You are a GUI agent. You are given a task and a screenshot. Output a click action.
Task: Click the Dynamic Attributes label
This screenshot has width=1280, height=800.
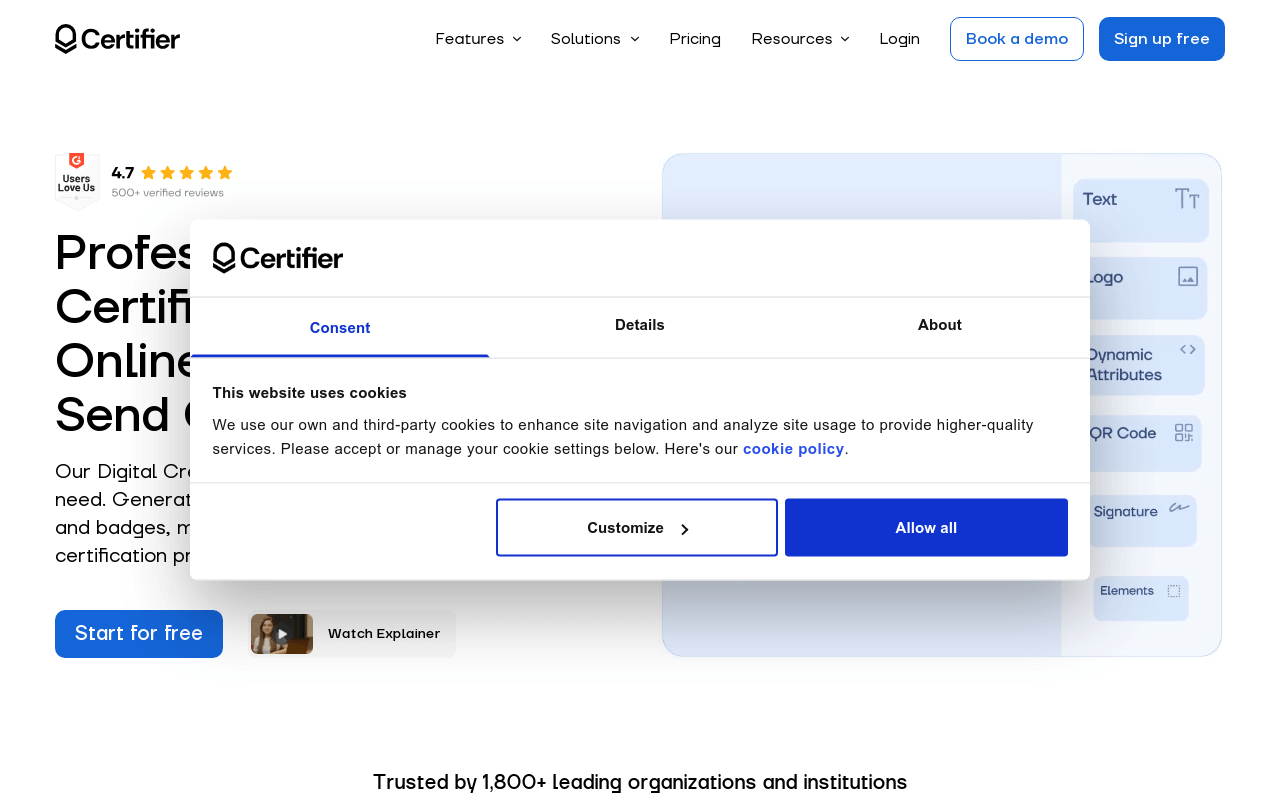coord(1124,365)
